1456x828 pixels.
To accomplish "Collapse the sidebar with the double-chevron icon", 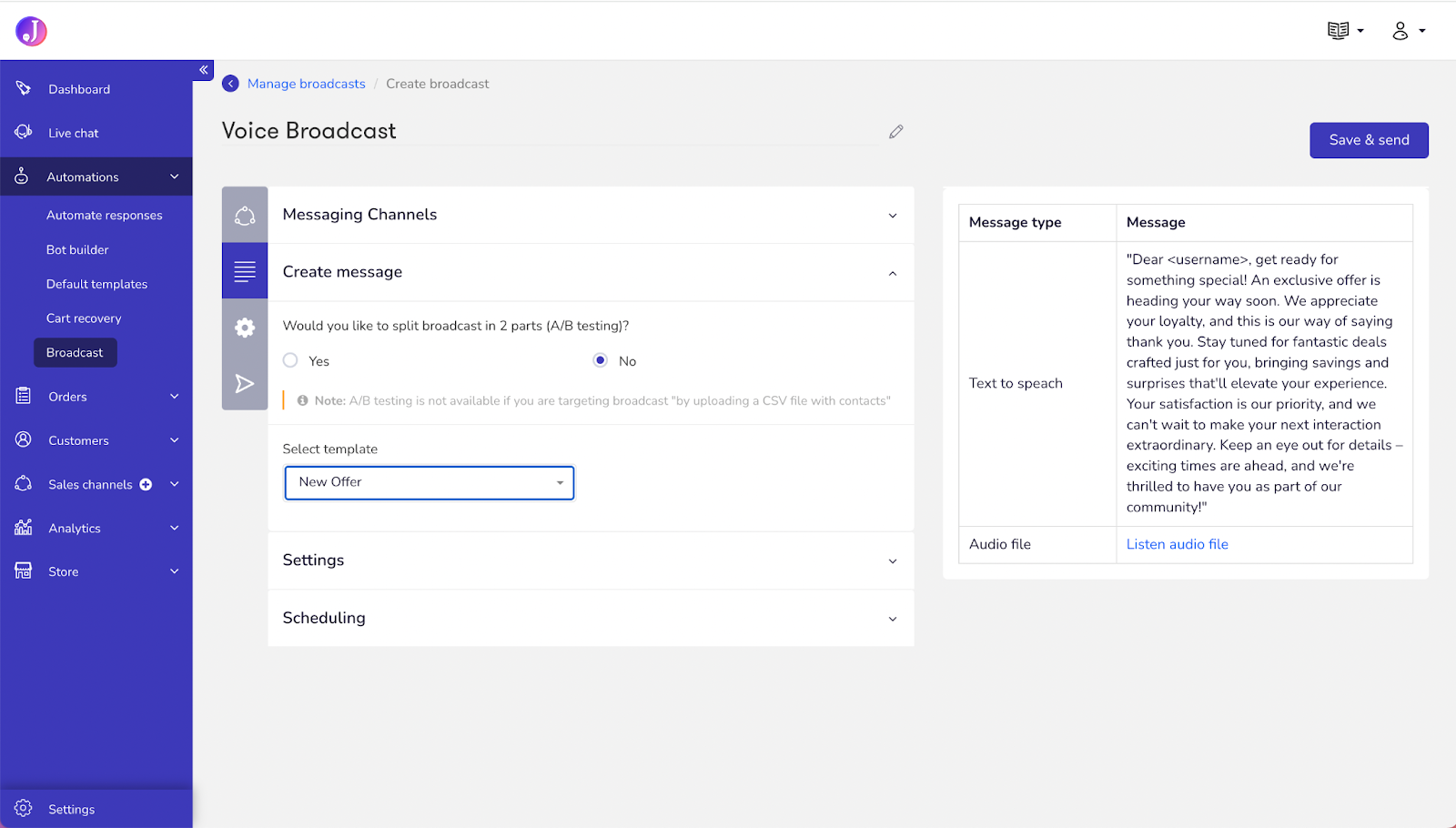I will [203, 69].
